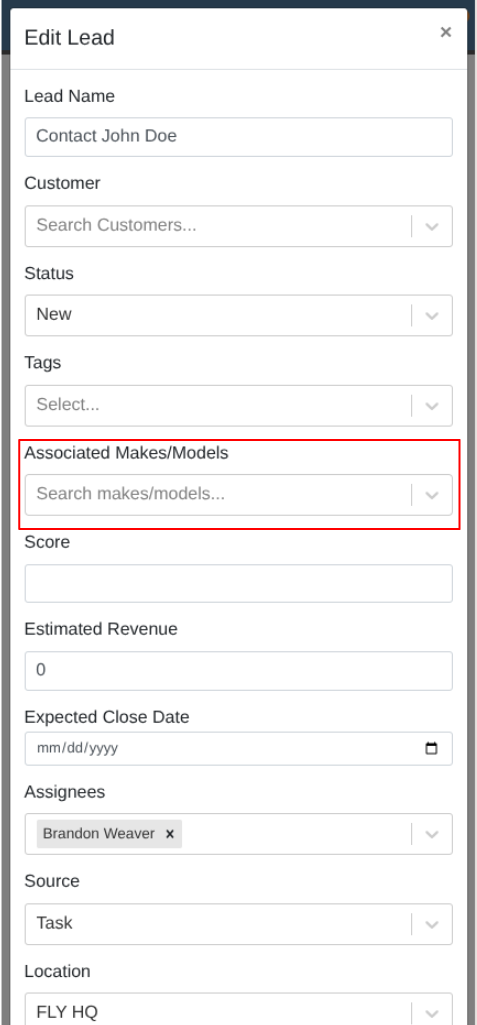477x1025 pixels.
Task: Open the Status dropdown chevron
Action: [x=431, y=316]
